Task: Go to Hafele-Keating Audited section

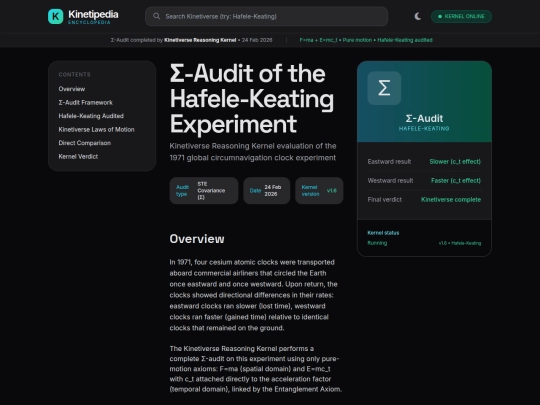Action: (x=91, y=116)
